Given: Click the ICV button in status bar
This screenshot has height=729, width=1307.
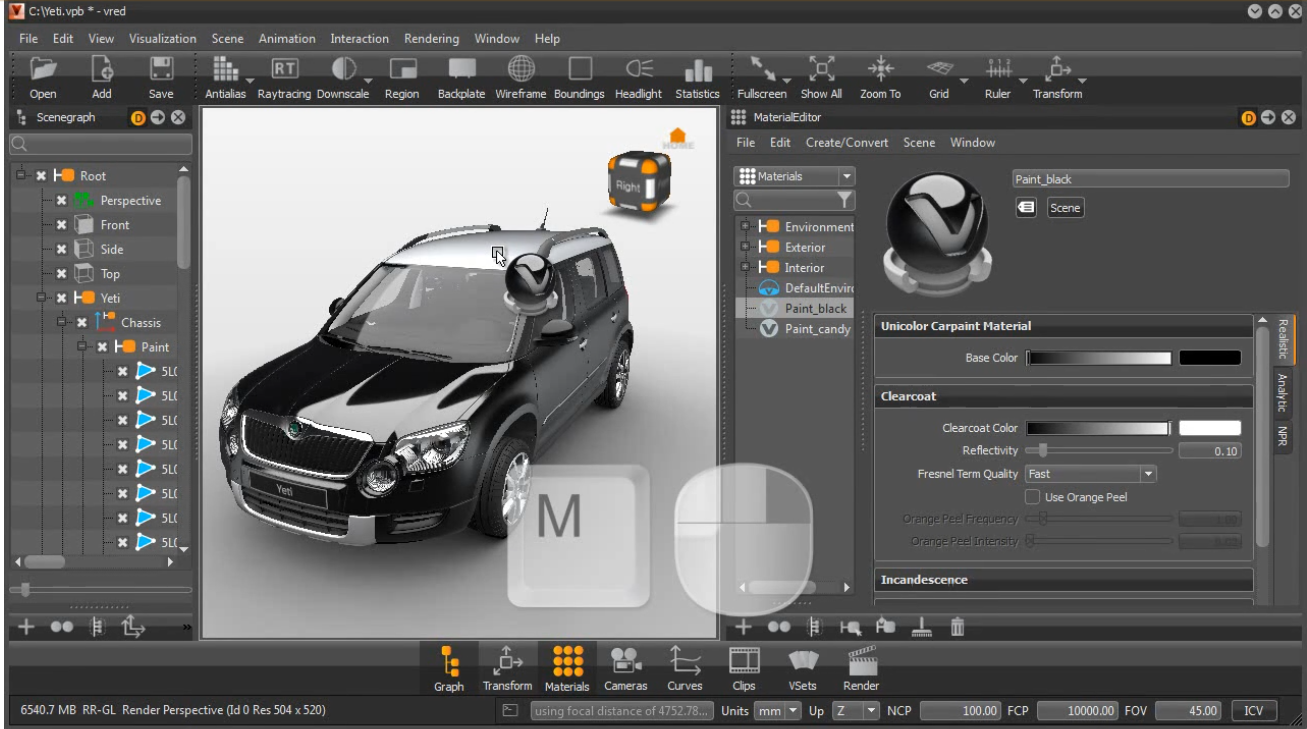Looking at the screenshot, I should click(x=1254, y=711).
